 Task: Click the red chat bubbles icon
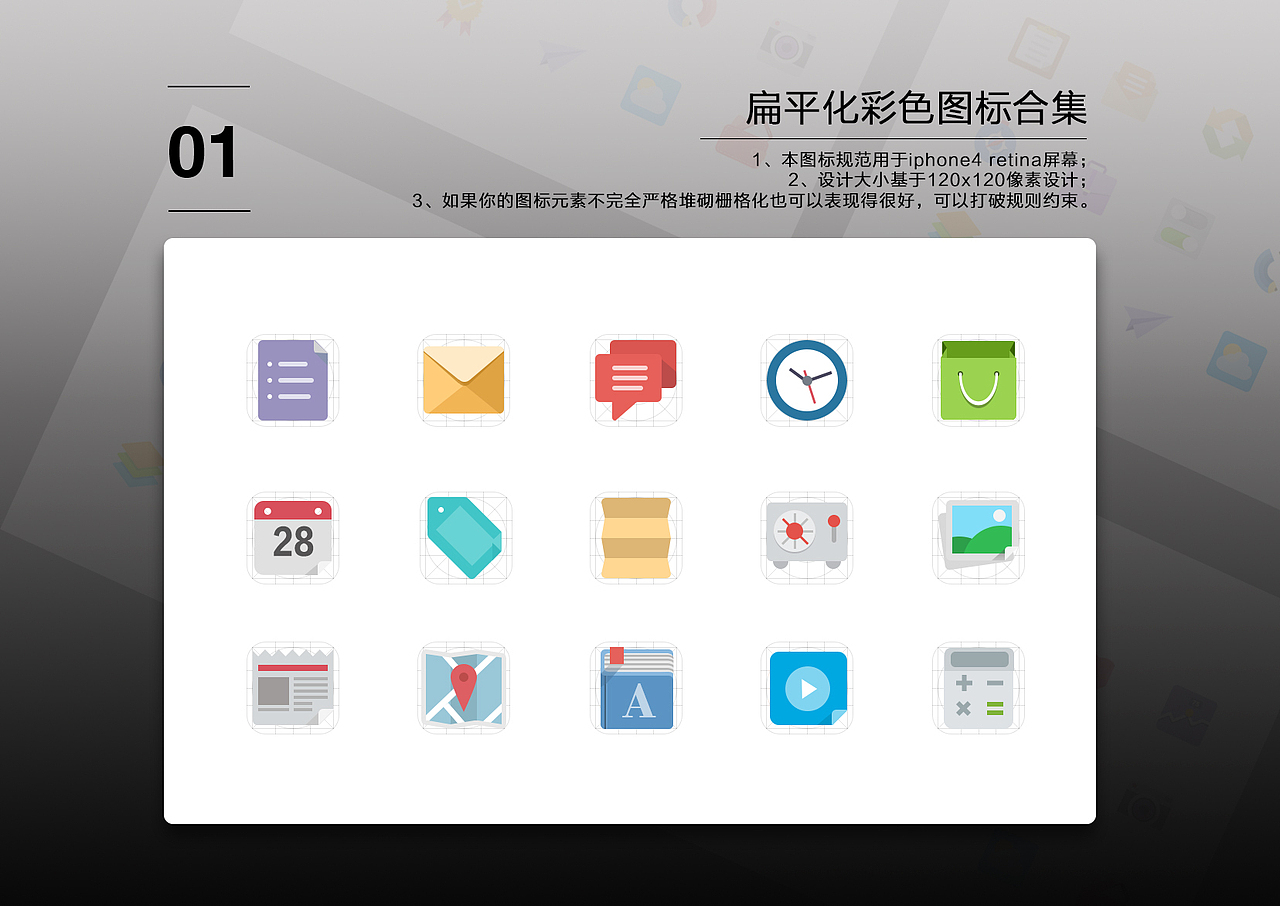(x=635, y=380)
